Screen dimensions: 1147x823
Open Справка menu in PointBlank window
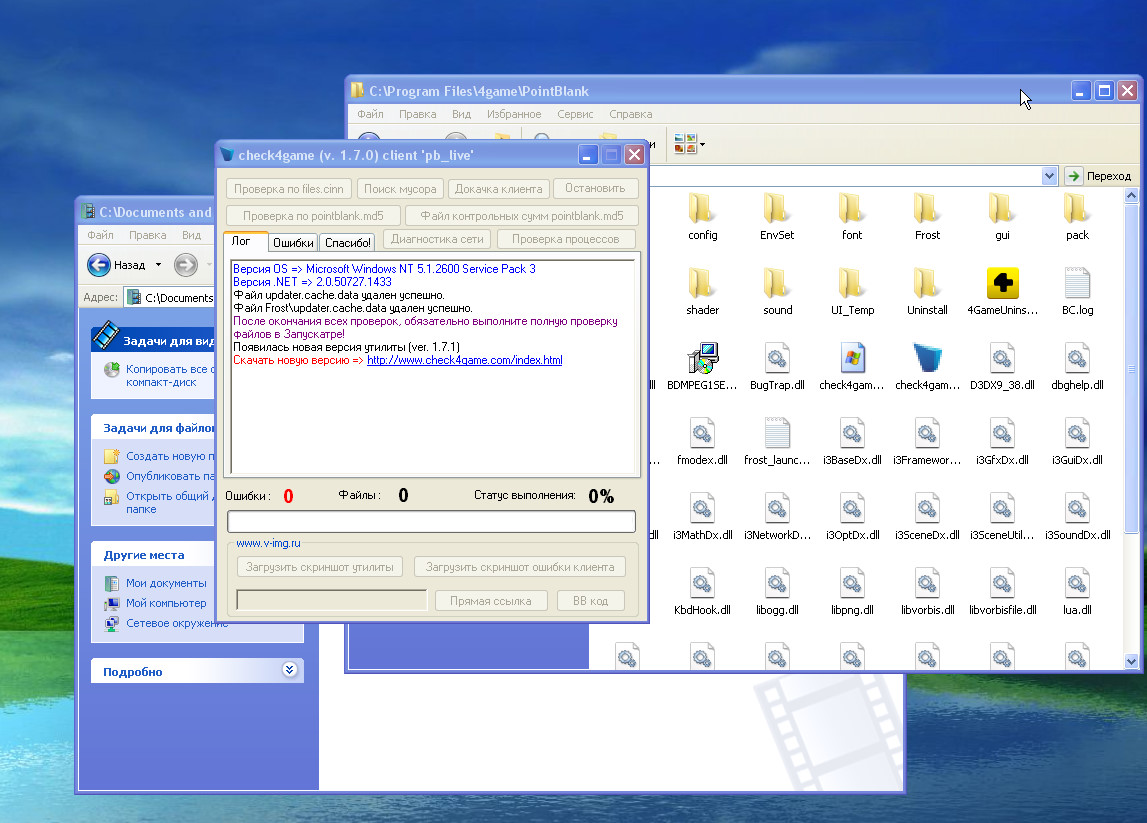631,114
